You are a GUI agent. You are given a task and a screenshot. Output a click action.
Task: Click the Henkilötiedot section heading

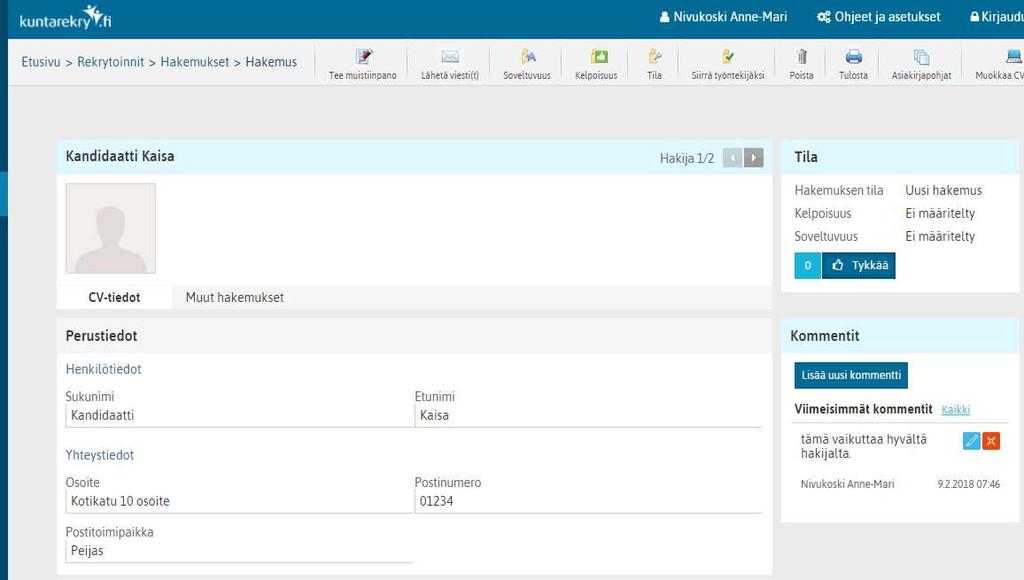click(x=103, y=369)
